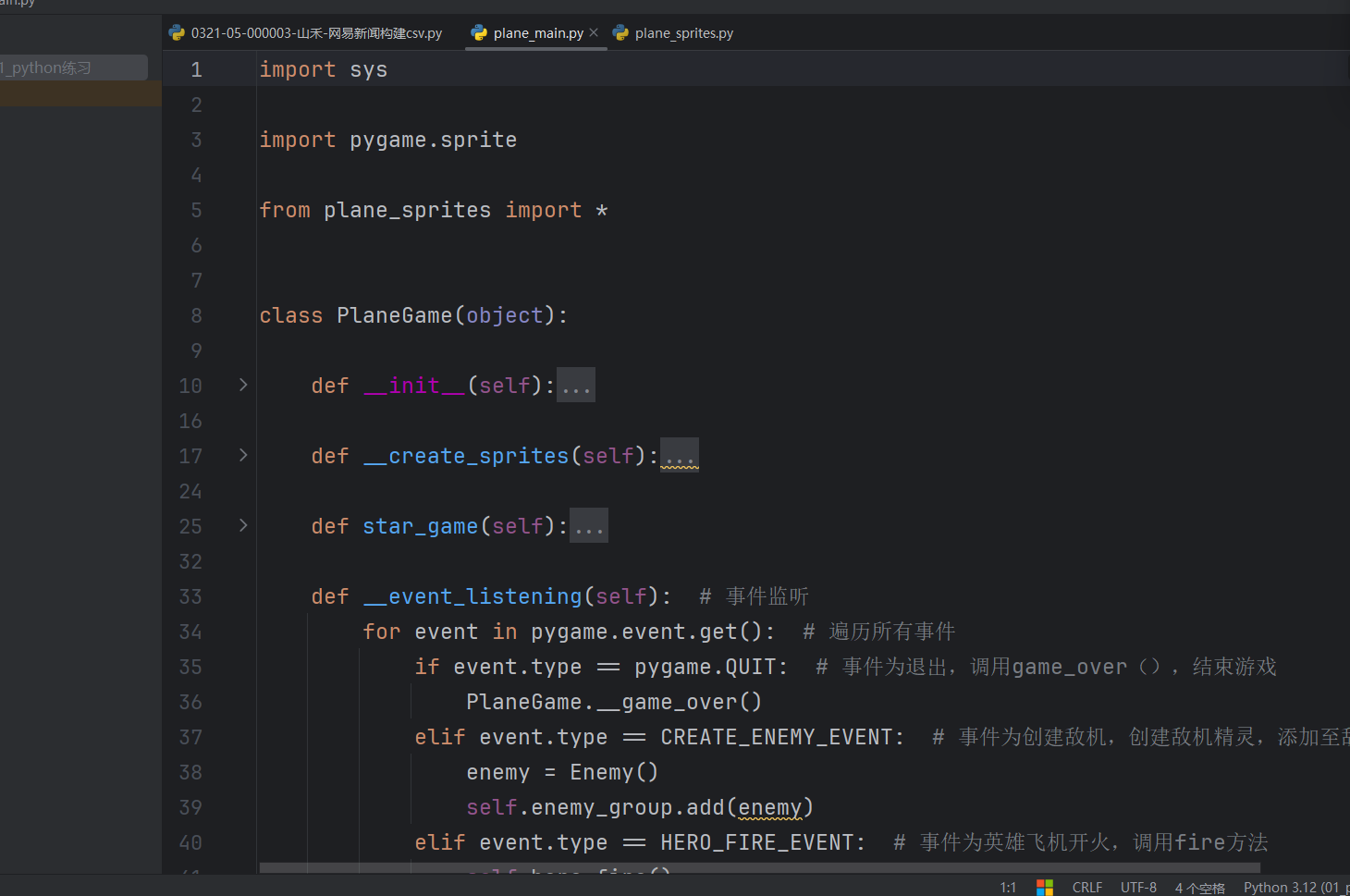Click folded ellipsis after star_game(self):

pos(589,526)
